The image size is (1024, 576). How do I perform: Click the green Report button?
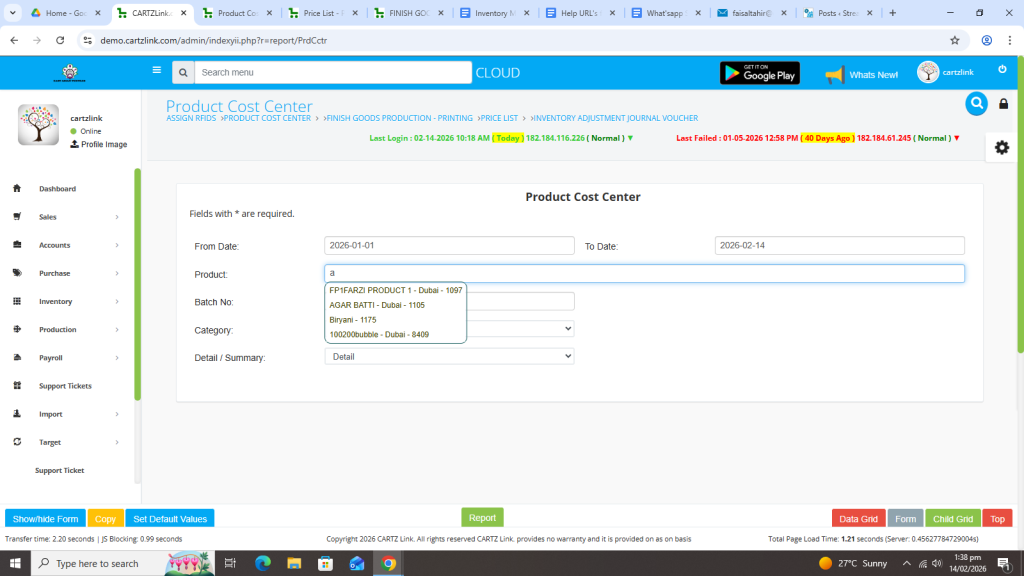(482, 518)
